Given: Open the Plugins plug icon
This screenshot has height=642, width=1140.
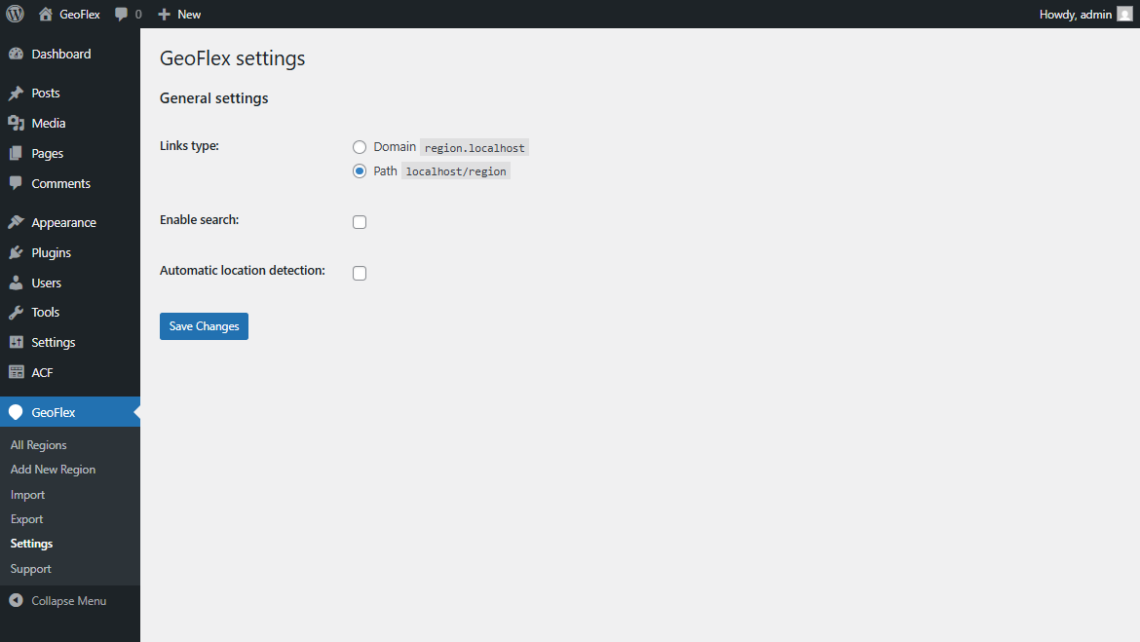Looking at the screenshot, I should point(16,253).
